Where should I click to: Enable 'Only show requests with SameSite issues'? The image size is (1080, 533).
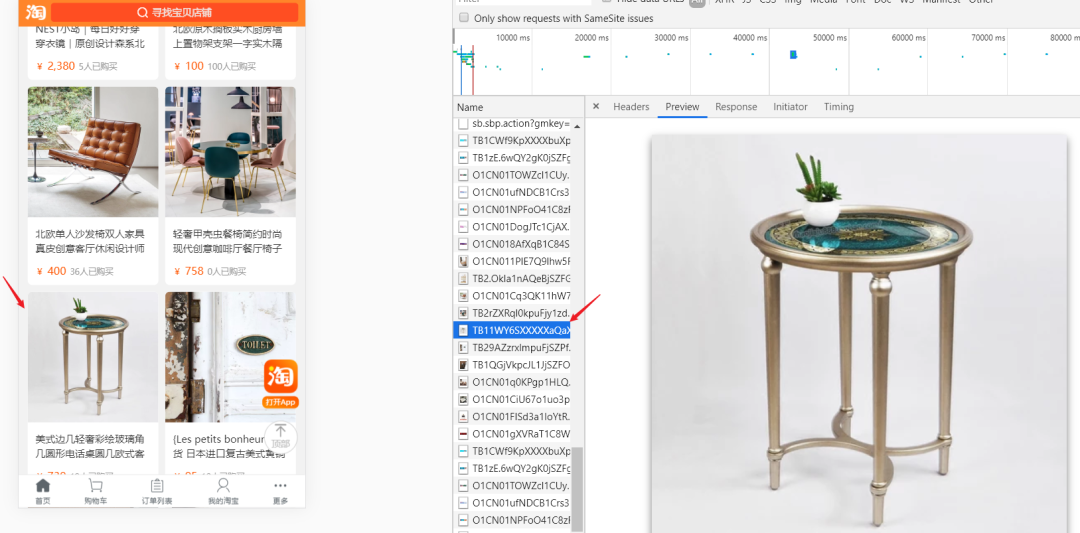(464, 18)
